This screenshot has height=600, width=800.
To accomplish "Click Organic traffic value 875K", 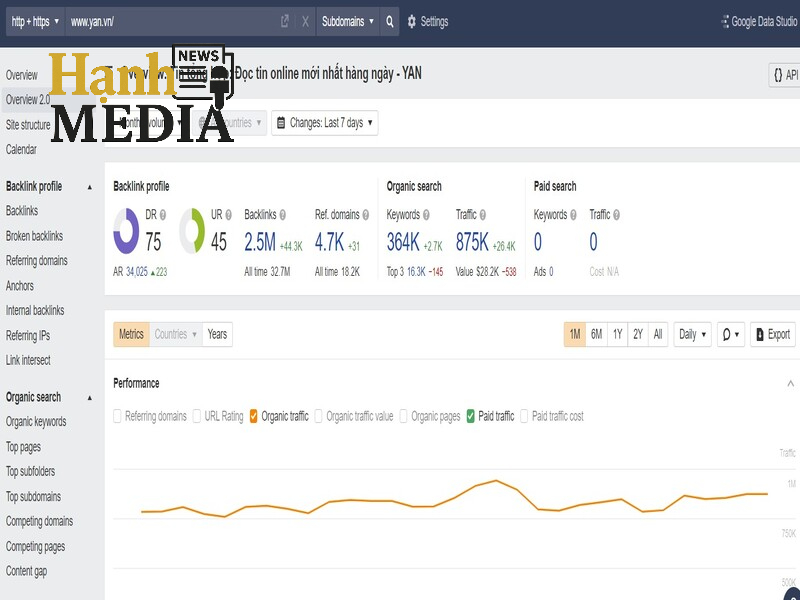I will pyautogui.click(x=472, y=242).
